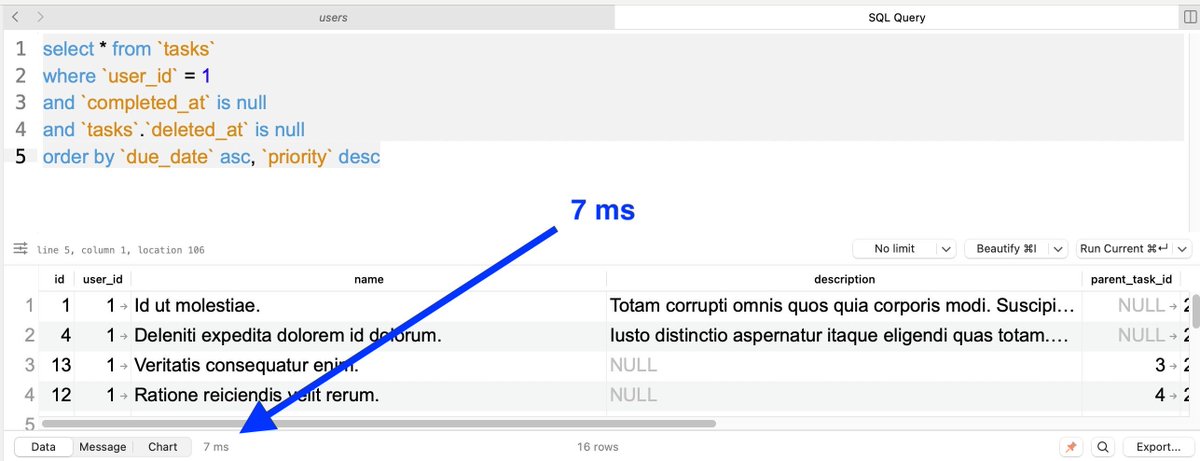Viewport: 1200px width, 461px height.
Task: Select the id cell with value 12
Action: [58, 395]
